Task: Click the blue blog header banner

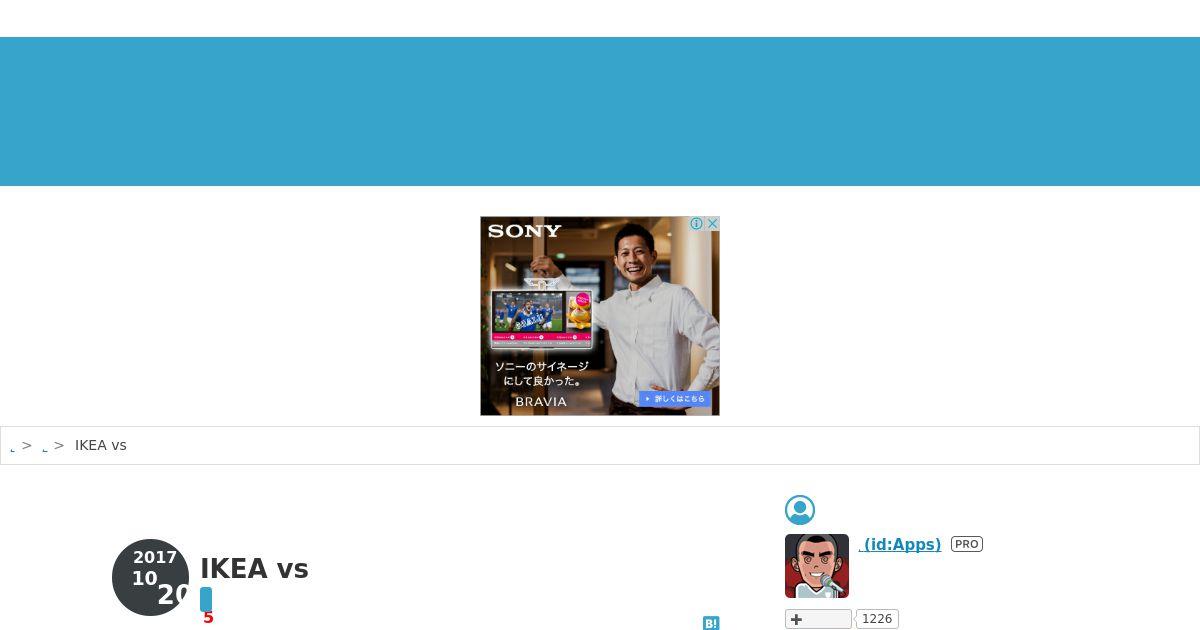Action: click(600, 111)
